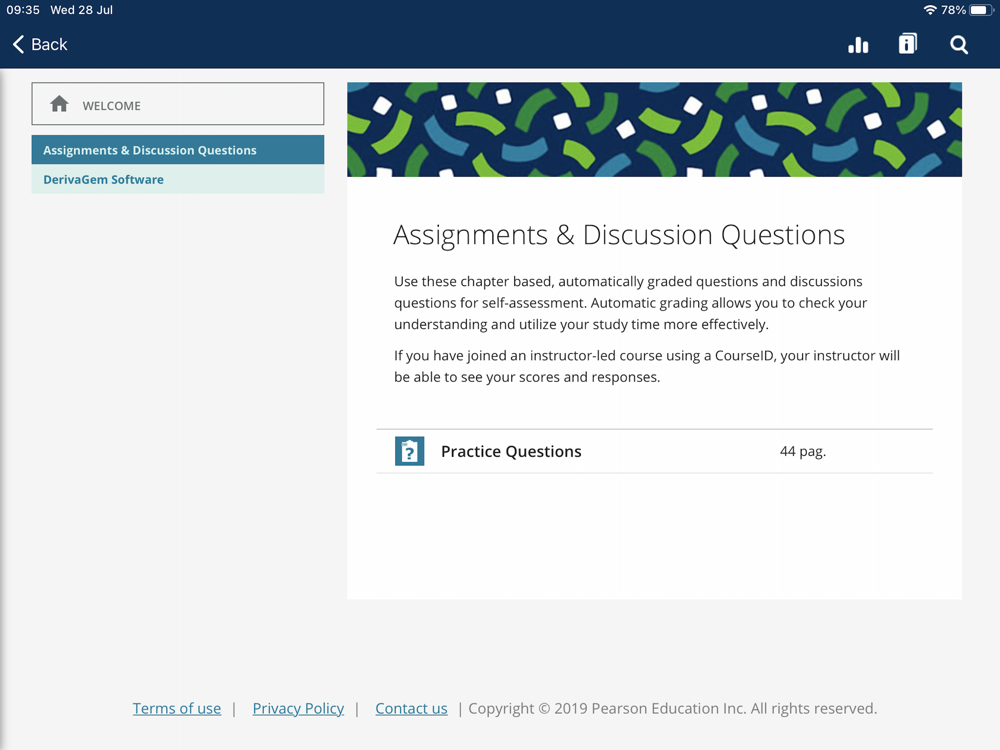1000x750 pixels.
Task: Select Assignments & Discussion Questions sidebar item
Action: coord(150,150)
